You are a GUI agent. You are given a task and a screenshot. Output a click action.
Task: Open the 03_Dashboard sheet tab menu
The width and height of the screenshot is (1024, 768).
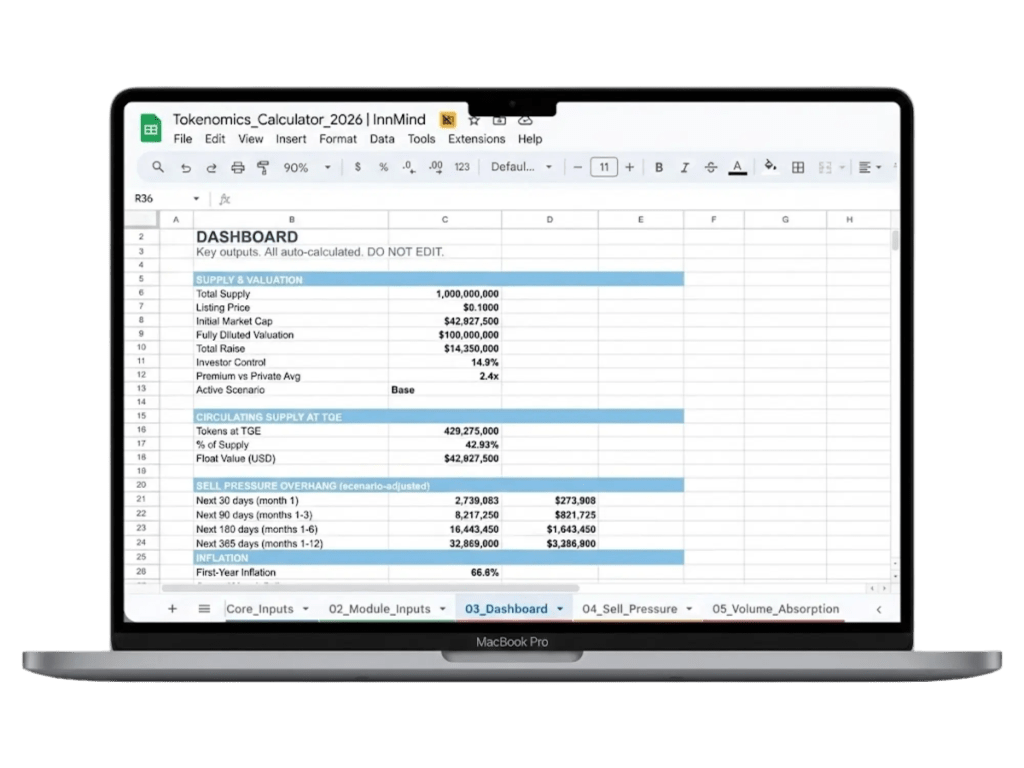[559, 608]
